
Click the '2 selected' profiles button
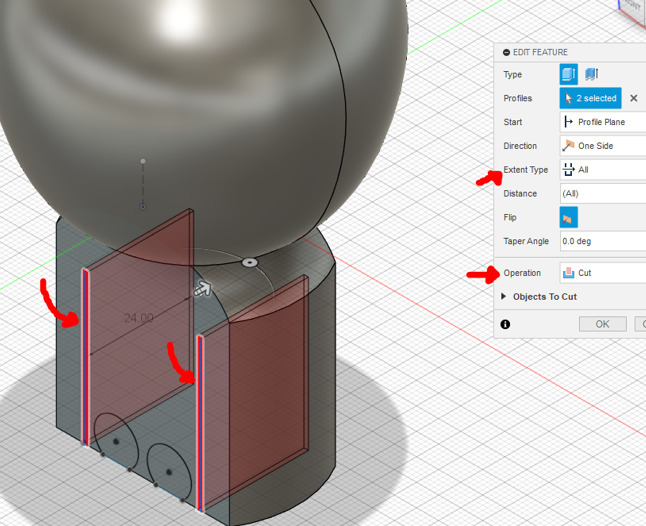(x=590, y=98)
